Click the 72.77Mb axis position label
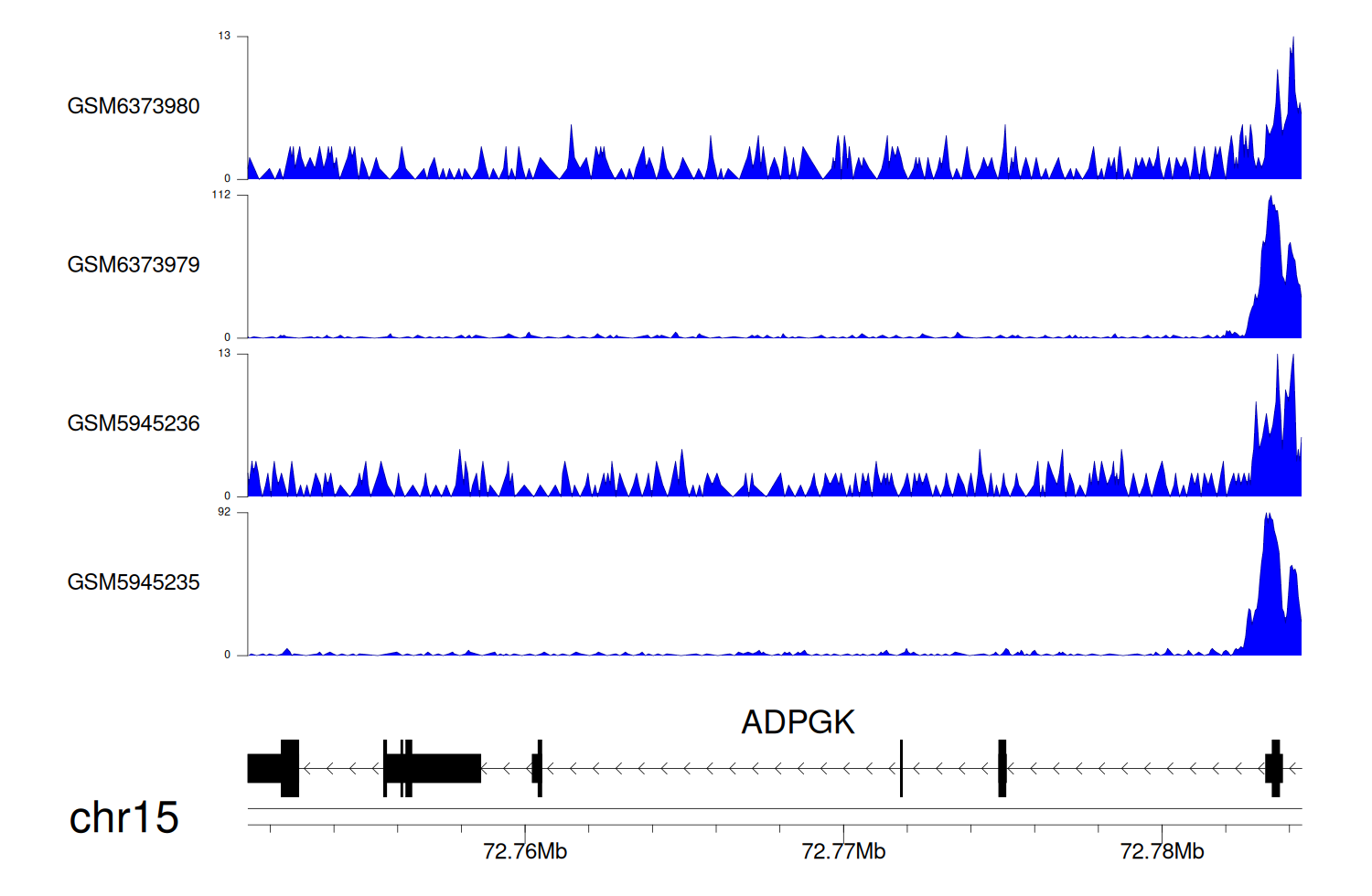Screen dimensions: 1372x896 pyautogui.click(x=843, y=852)
